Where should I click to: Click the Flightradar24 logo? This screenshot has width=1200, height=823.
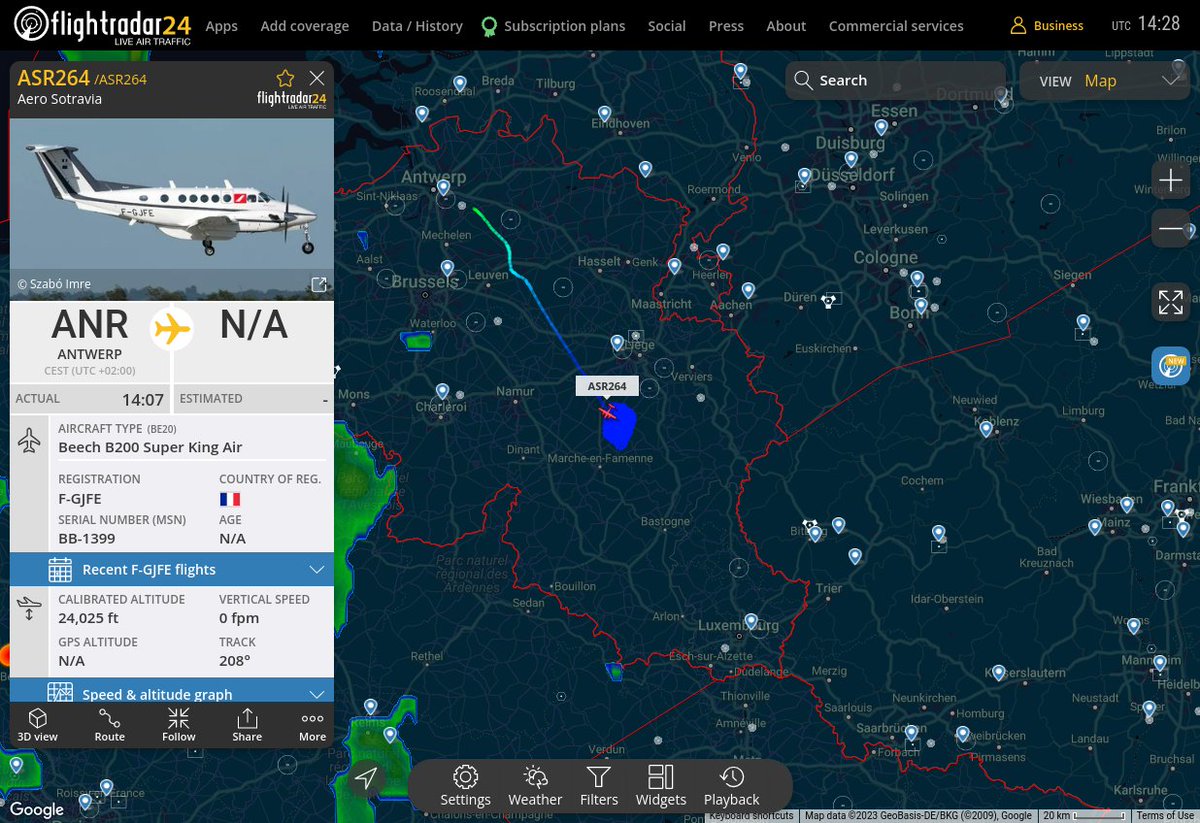pos(102,26)
